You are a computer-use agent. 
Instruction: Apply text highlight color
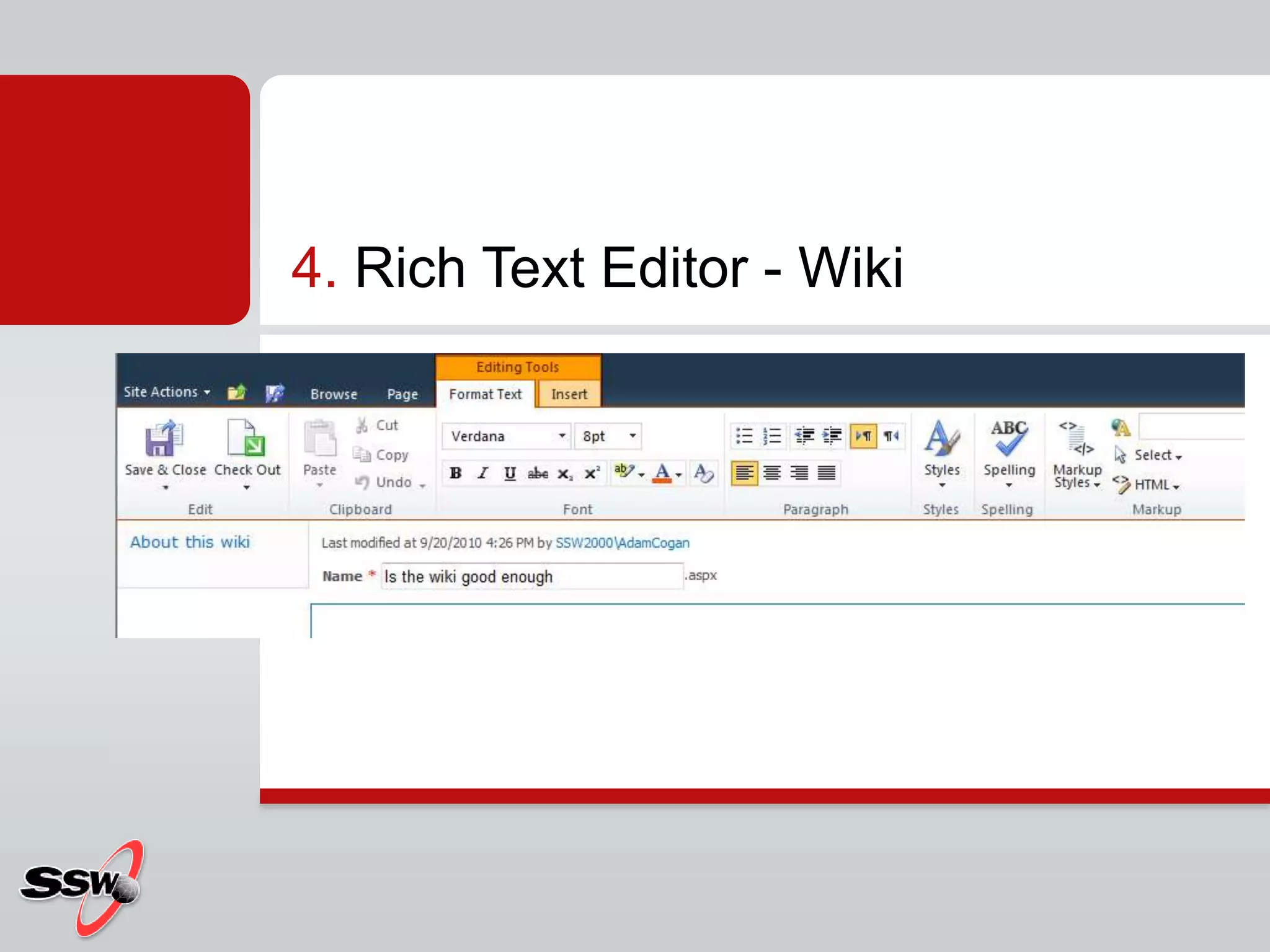pyautogui.click(x=623, y=472)
